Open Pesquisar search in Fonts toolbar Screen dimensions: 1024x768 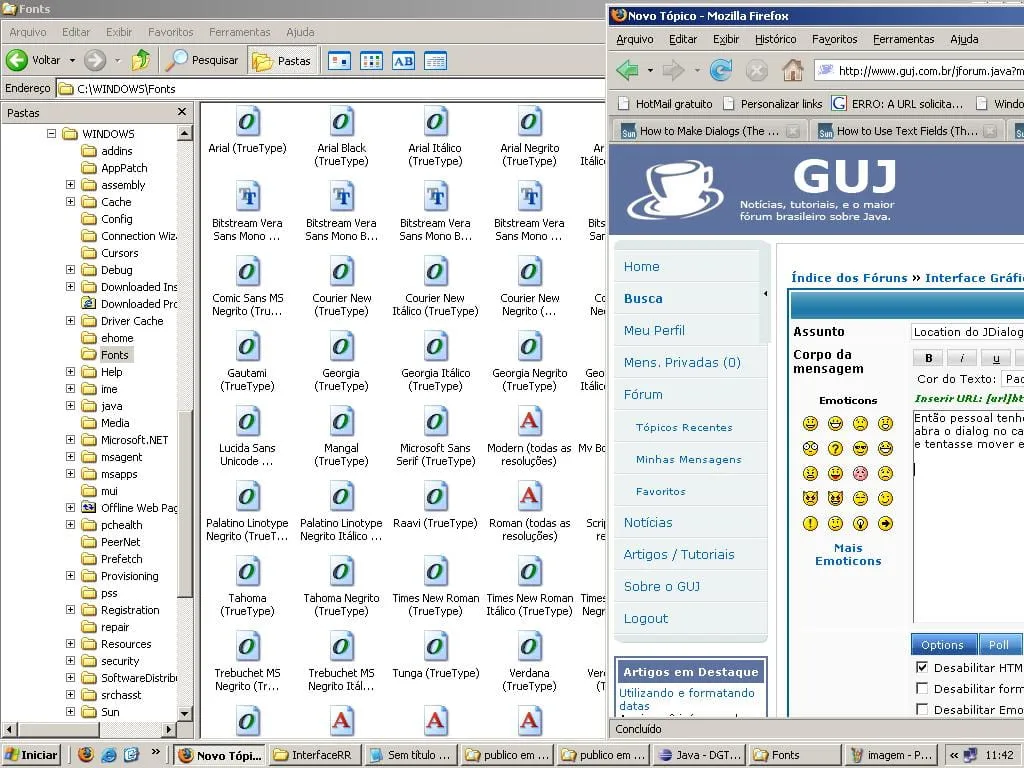tap(202, 60)
